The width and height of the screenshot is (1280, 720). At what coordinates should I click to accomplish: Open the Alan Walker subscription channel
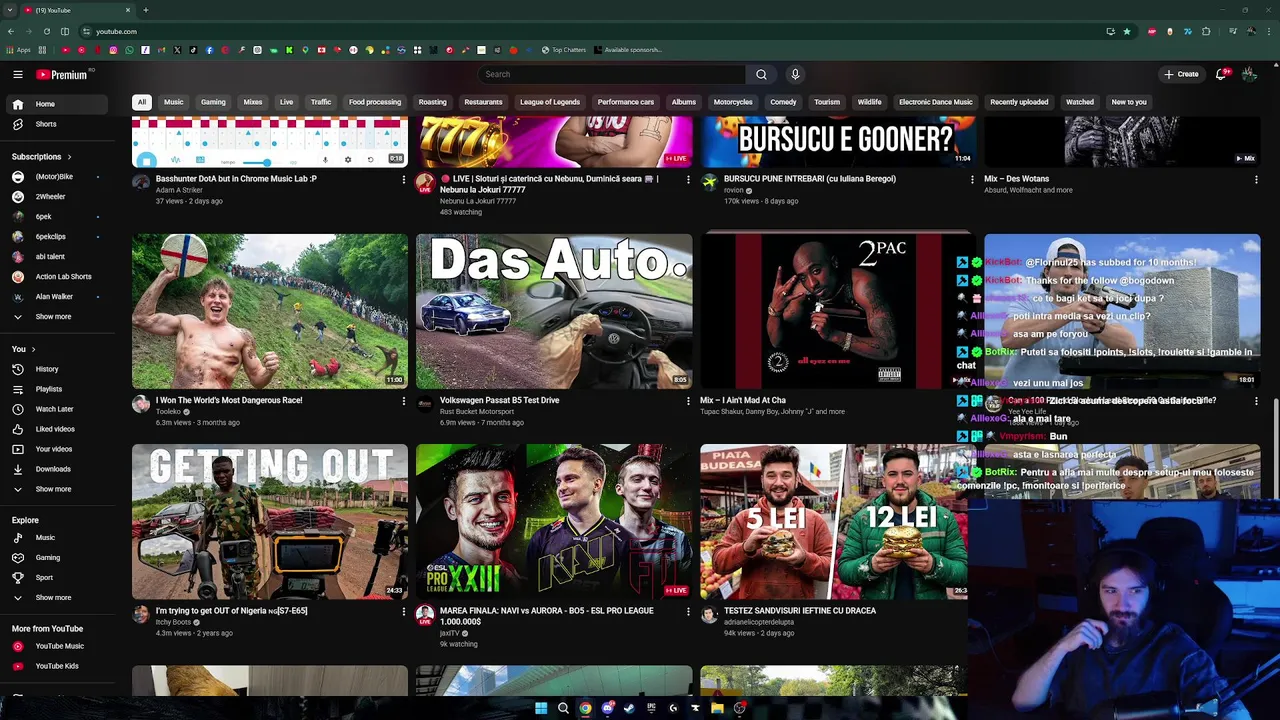pos(54,296)
